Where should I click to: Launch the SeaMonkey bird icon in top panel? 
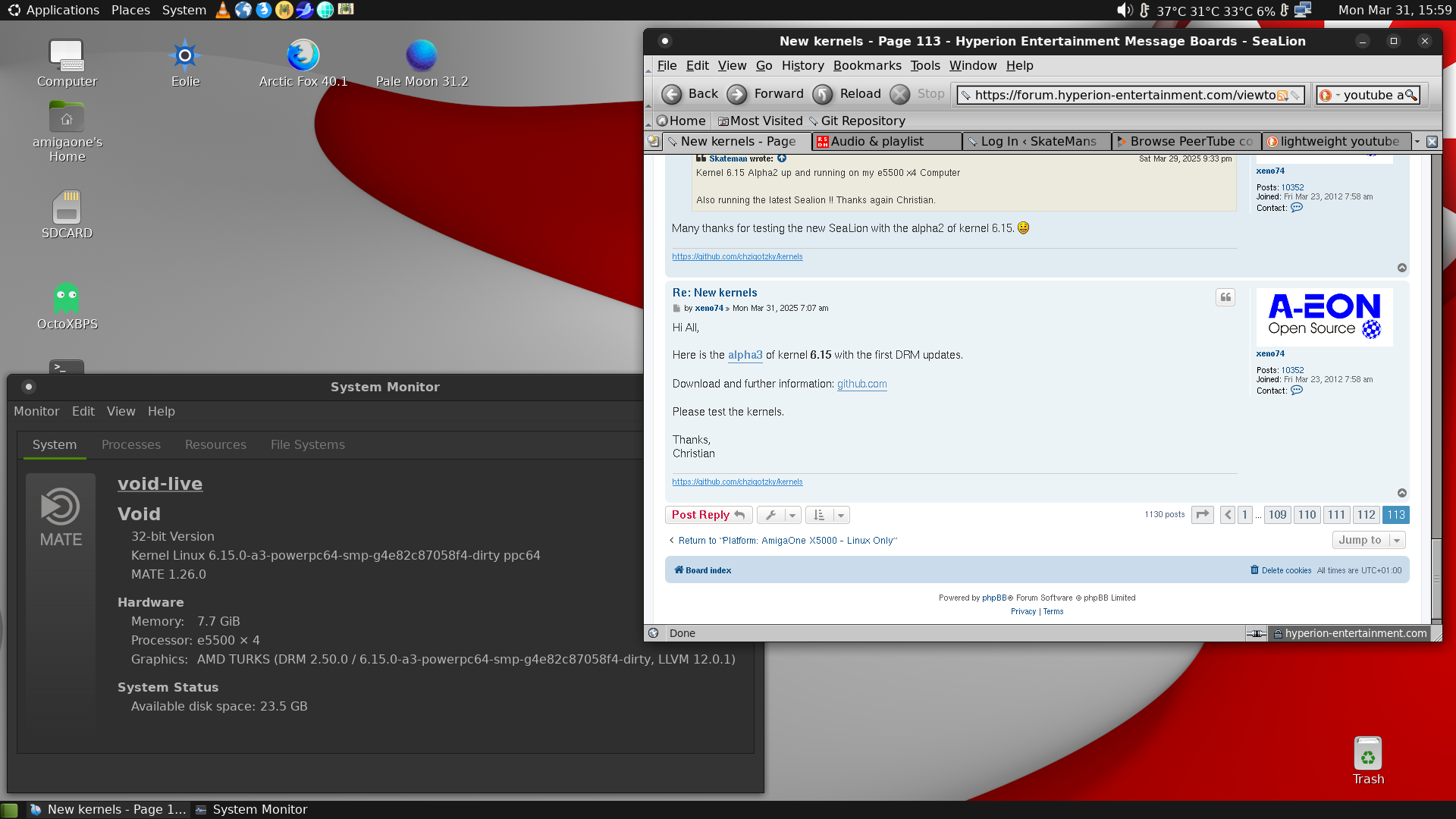tap(305, 10)
